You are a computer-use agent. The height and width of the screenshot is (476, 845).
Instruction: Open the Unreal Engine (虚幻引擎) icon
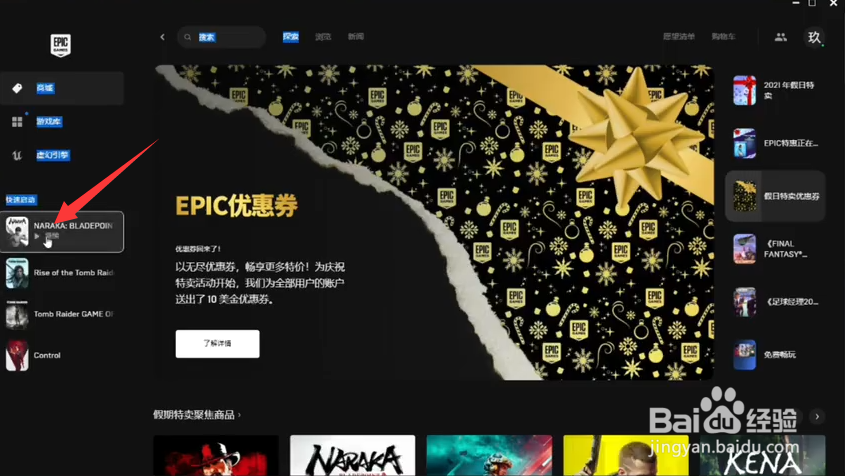[17, 155]
